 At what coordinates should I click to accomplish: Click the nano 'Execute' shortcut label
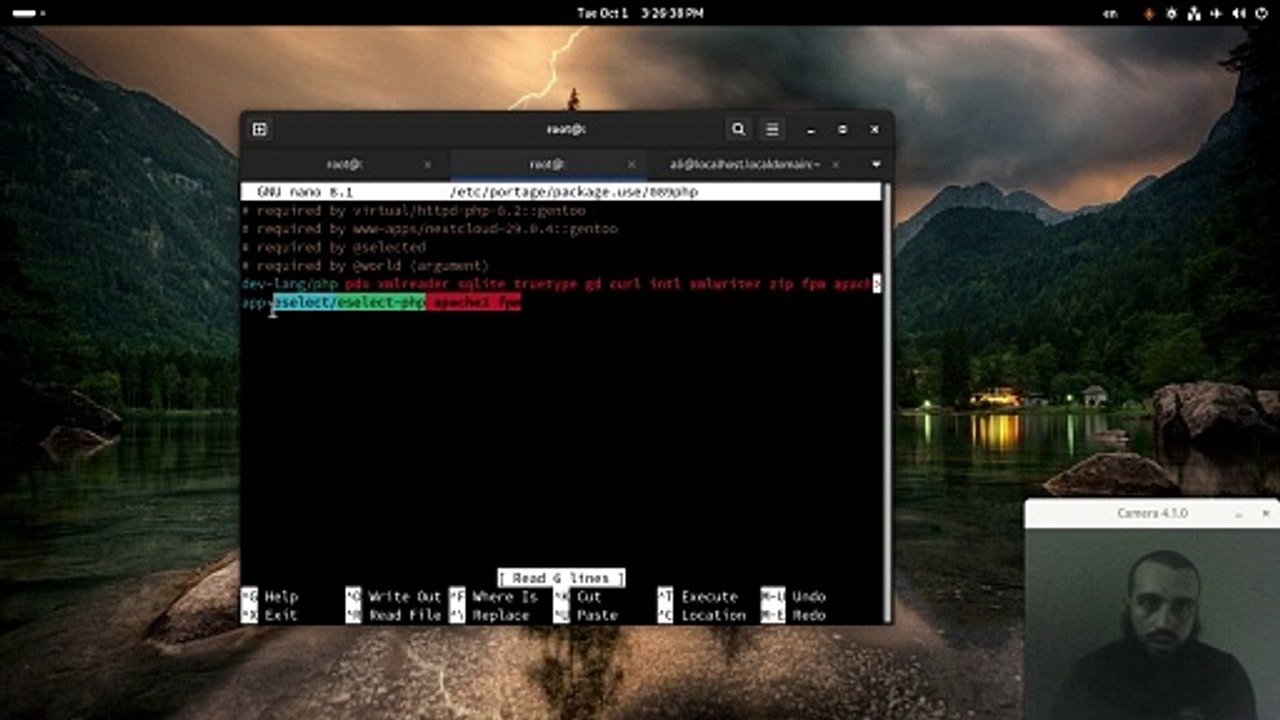tap(709, 597)
